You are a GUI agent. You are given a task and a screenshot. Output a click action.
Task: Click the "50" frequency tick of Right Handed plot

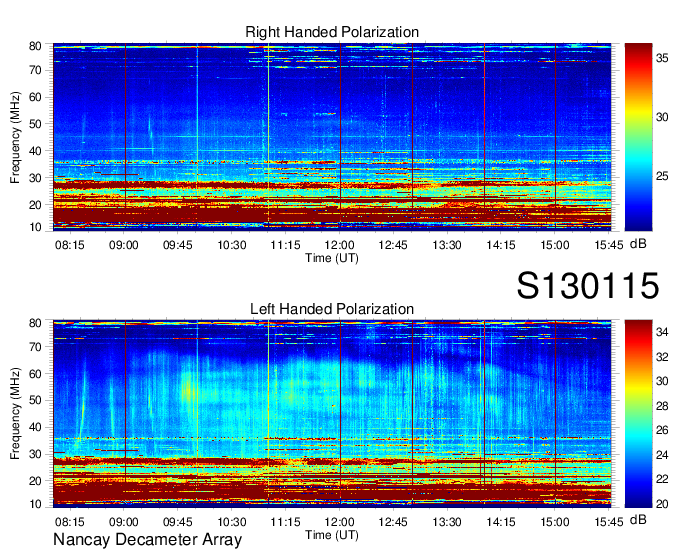tap(35, 124)
